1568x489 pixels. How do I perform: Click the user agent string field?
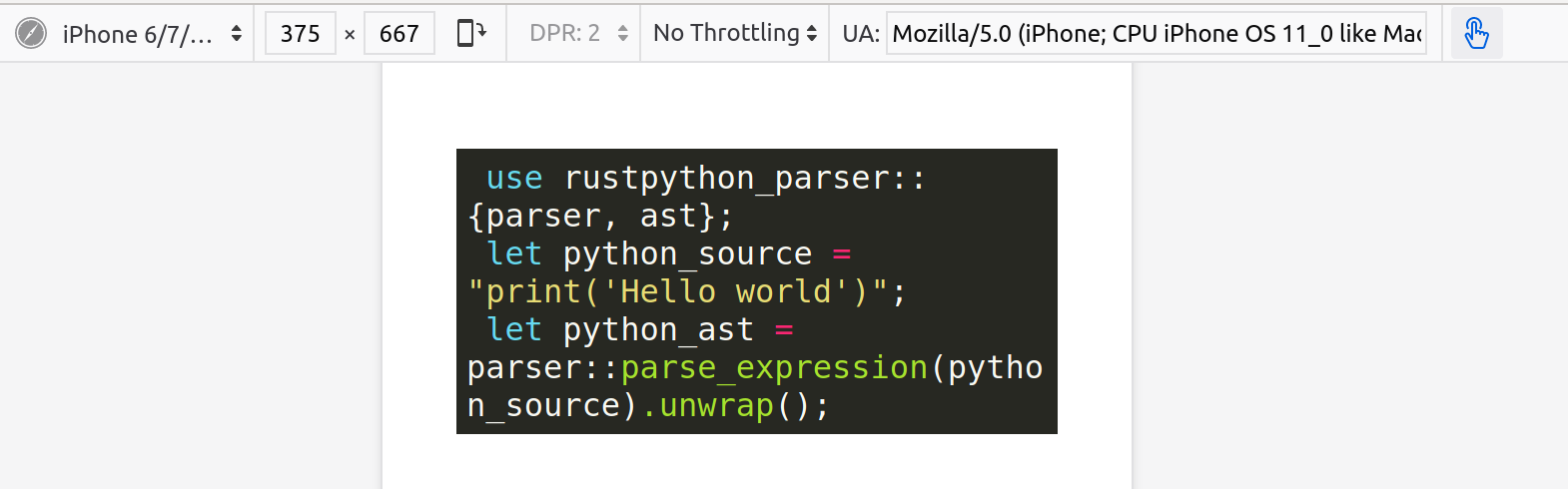click(1157, 34)
